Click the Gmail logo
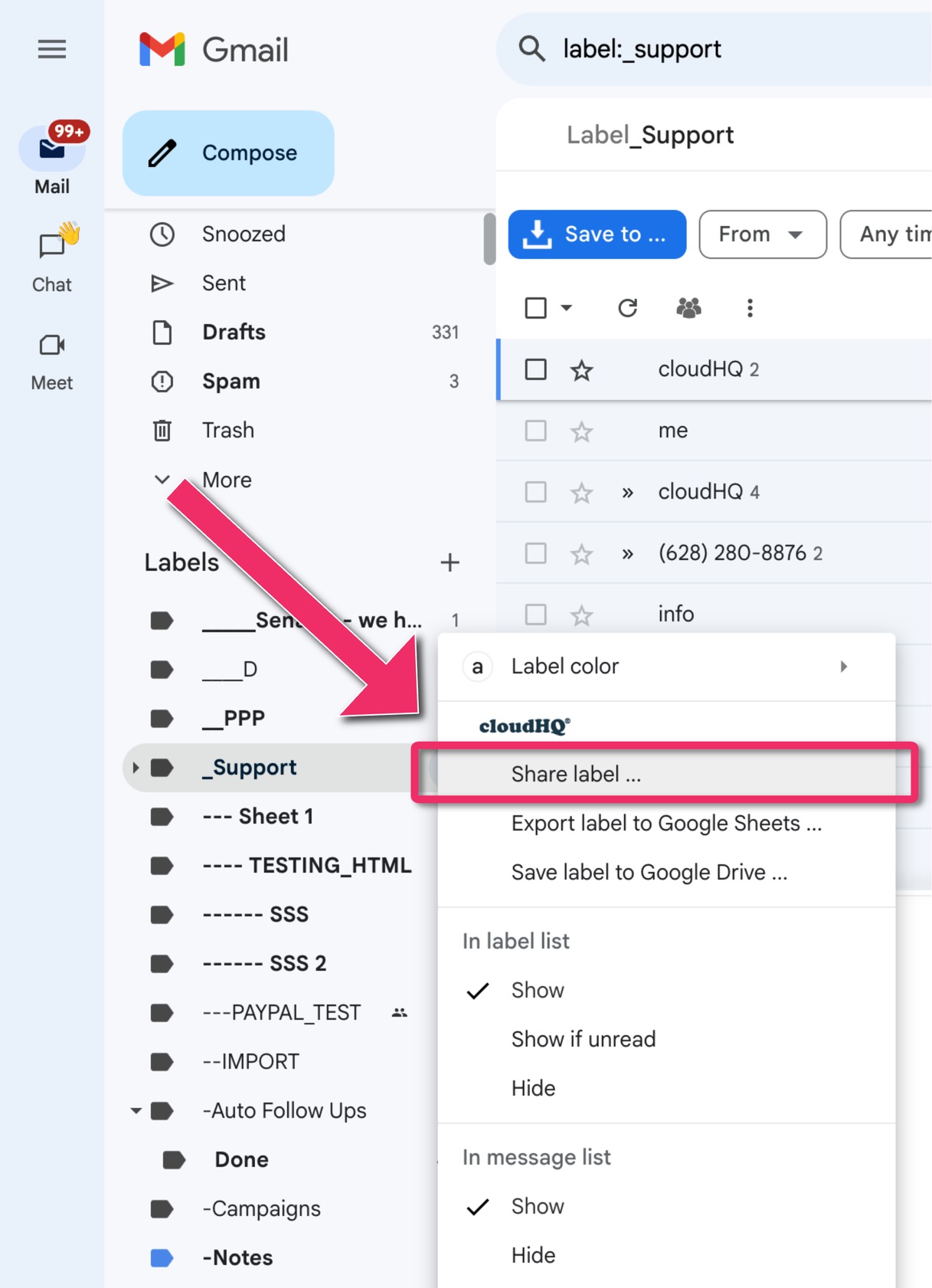Image resolution: width=932 pixels, height=1288 pixels. click(x=214, y=50)
